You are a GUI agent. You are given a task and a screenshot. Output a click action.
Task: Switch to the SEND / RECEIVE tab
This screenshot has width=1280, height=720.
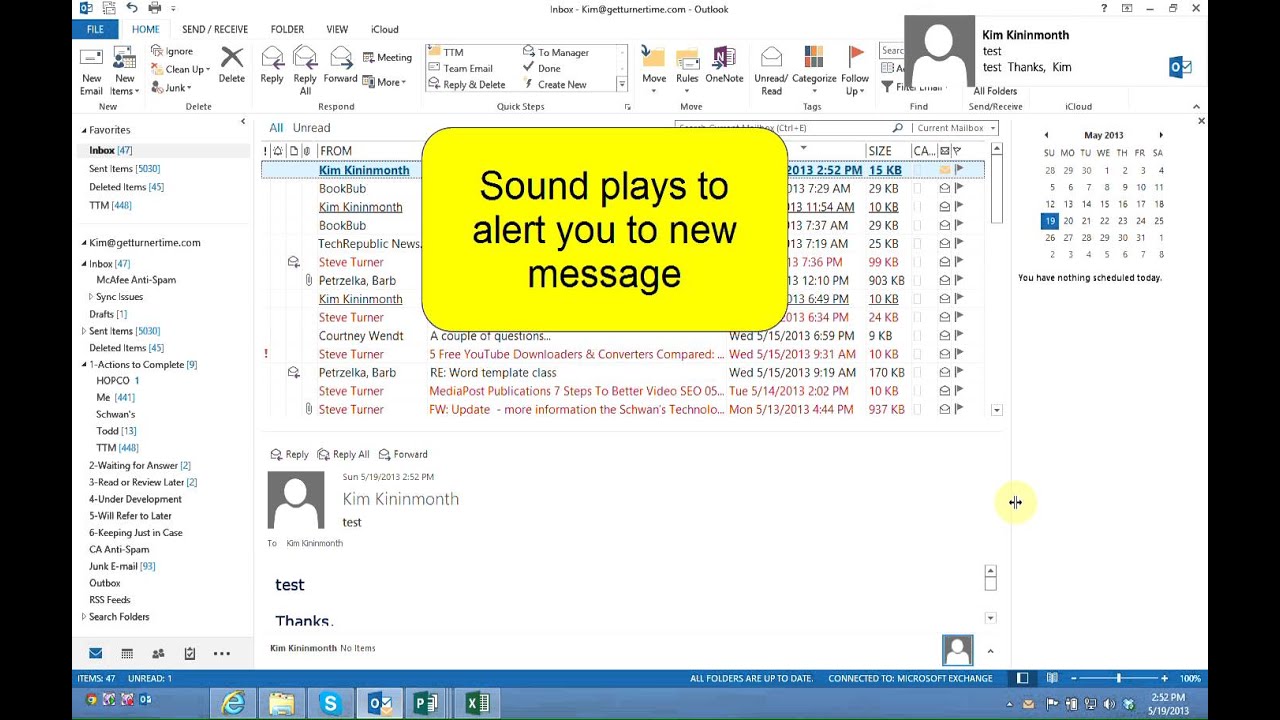pos(215,29)
